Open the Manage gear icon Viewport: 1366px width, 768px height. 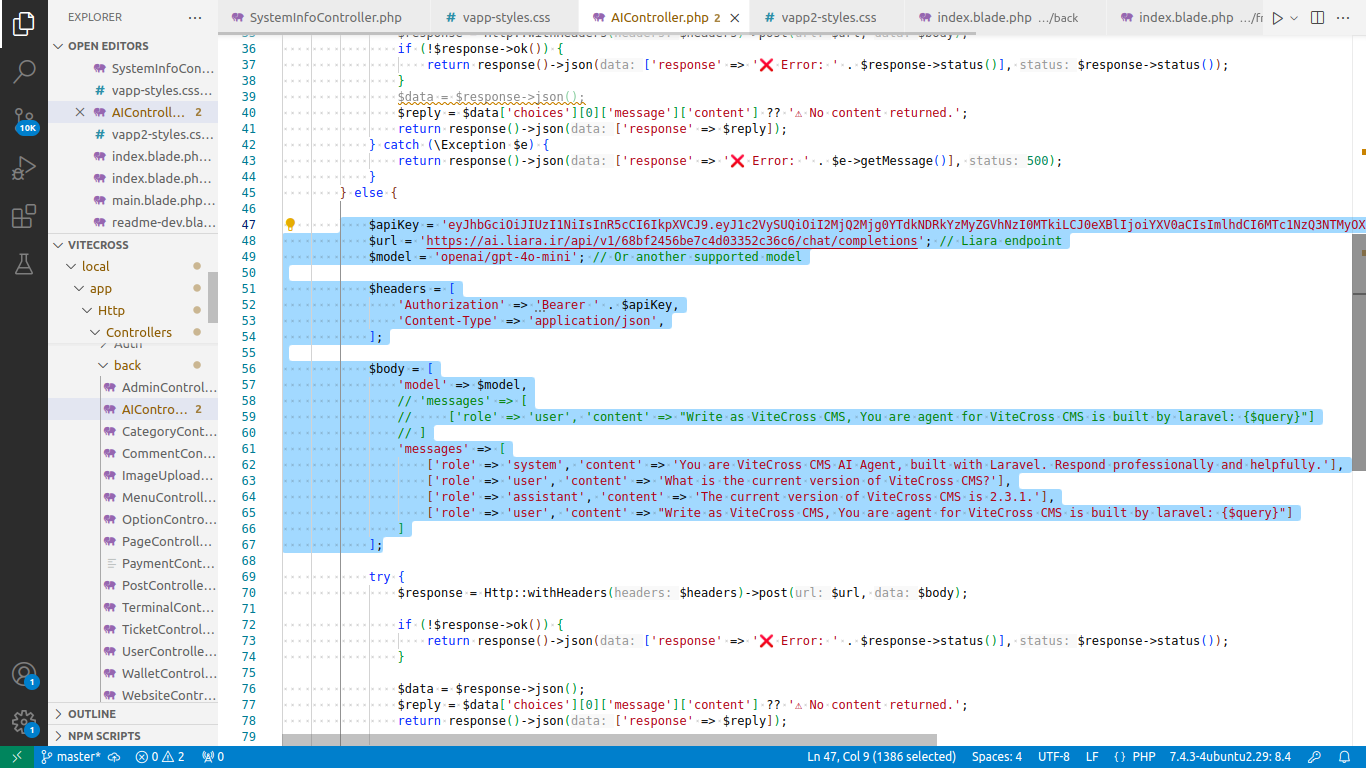(24, 722)
